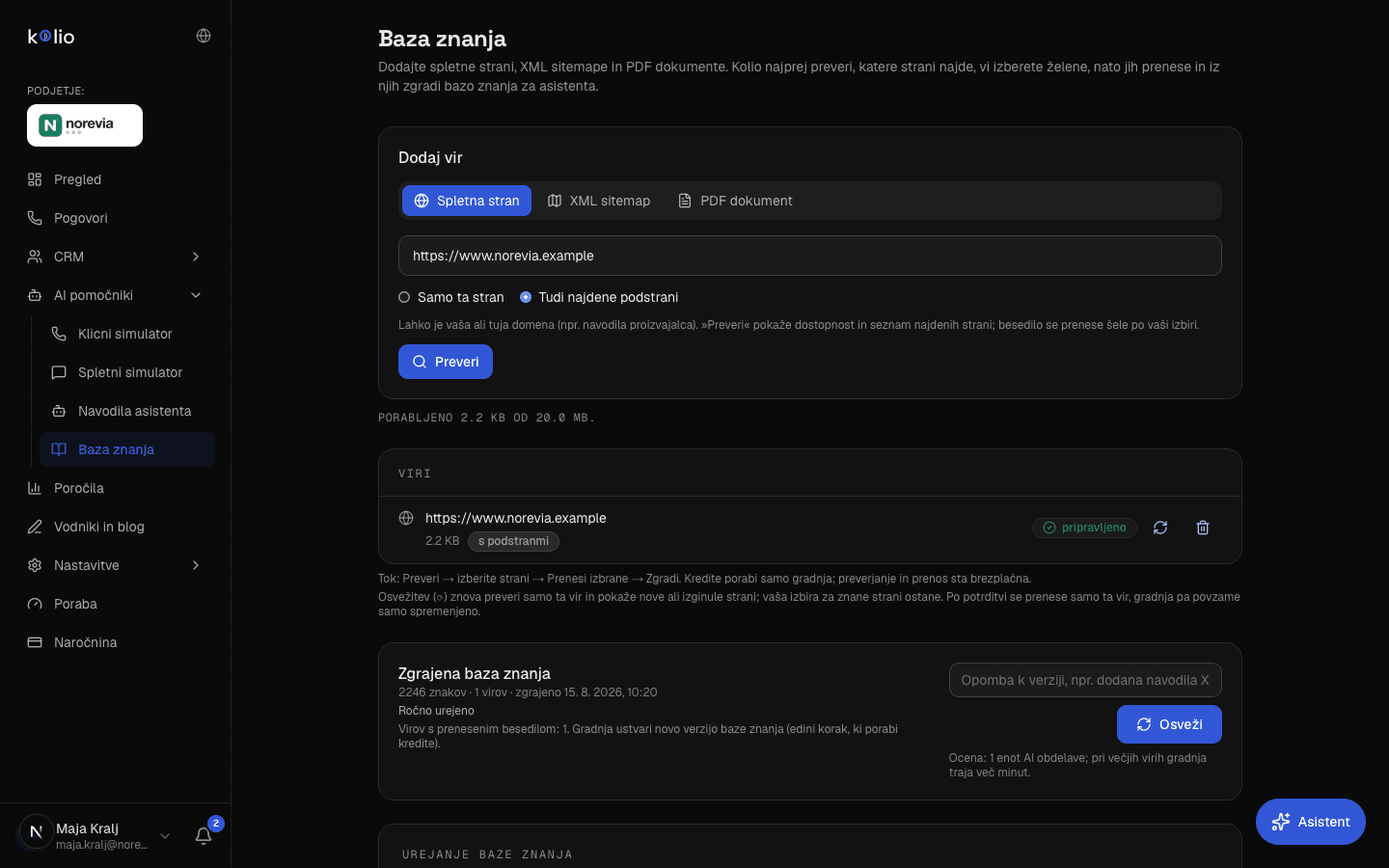Image resolution: width=1389 pixels, height=868 pixels.
Task: Select Baza znanja in the sidebar
Action: coord(127,449)
